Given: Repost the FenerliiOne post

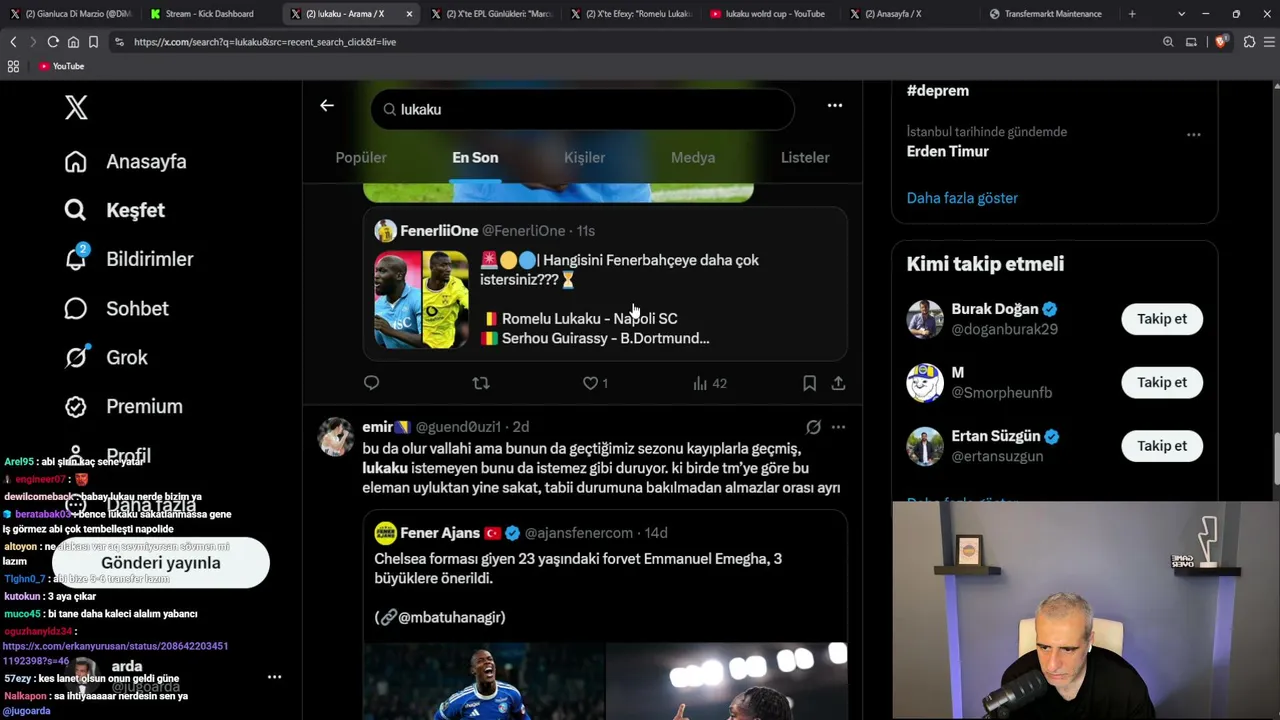Looking at the screenshot, I should click(x=481, y=383).
